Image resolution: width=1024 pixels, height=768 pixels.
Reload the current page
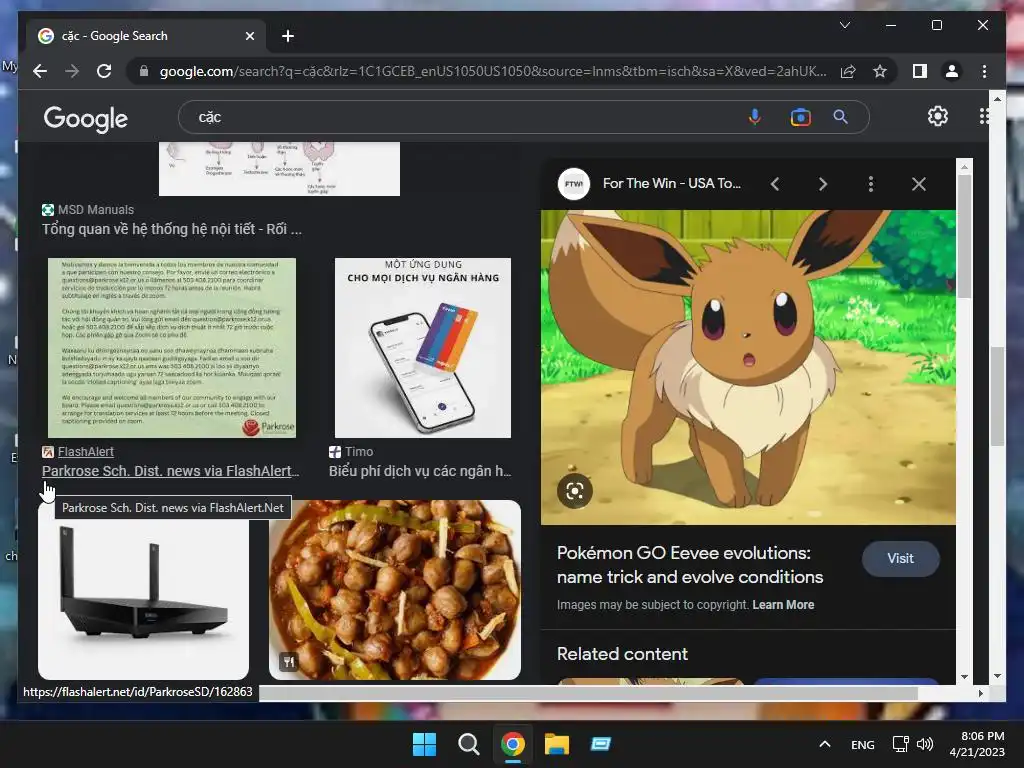point(104,71)
